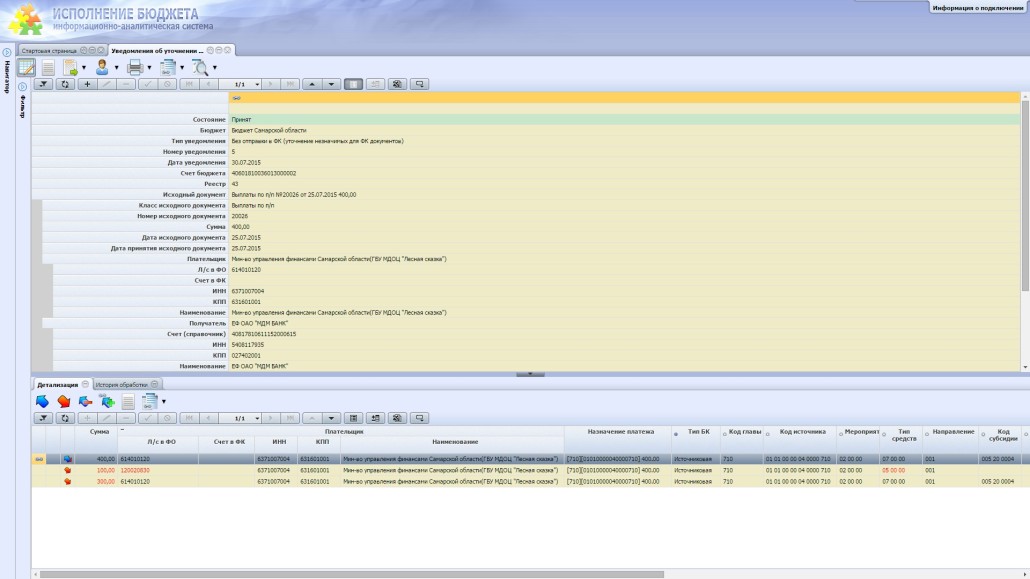Click the horizontal scrollbar under the table
Viewport: 1030px width, 579px height.
click(352, 574)
